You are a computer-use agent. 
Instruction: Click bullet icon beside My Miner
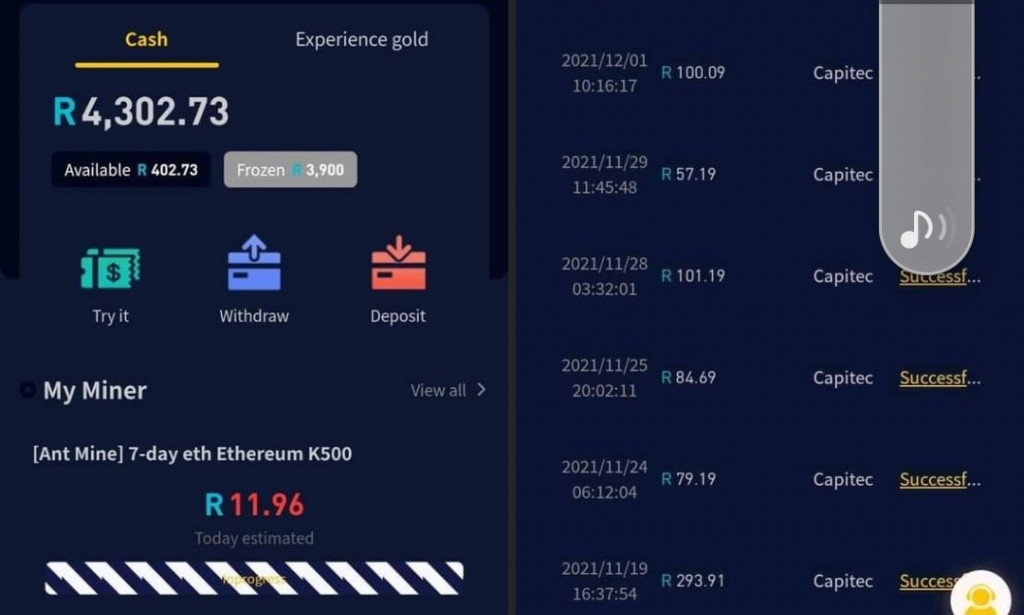27,390
